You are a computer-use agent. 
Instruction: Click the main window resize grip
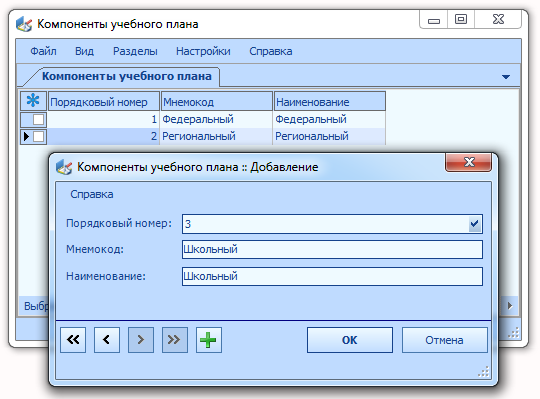tap(513, 333)
